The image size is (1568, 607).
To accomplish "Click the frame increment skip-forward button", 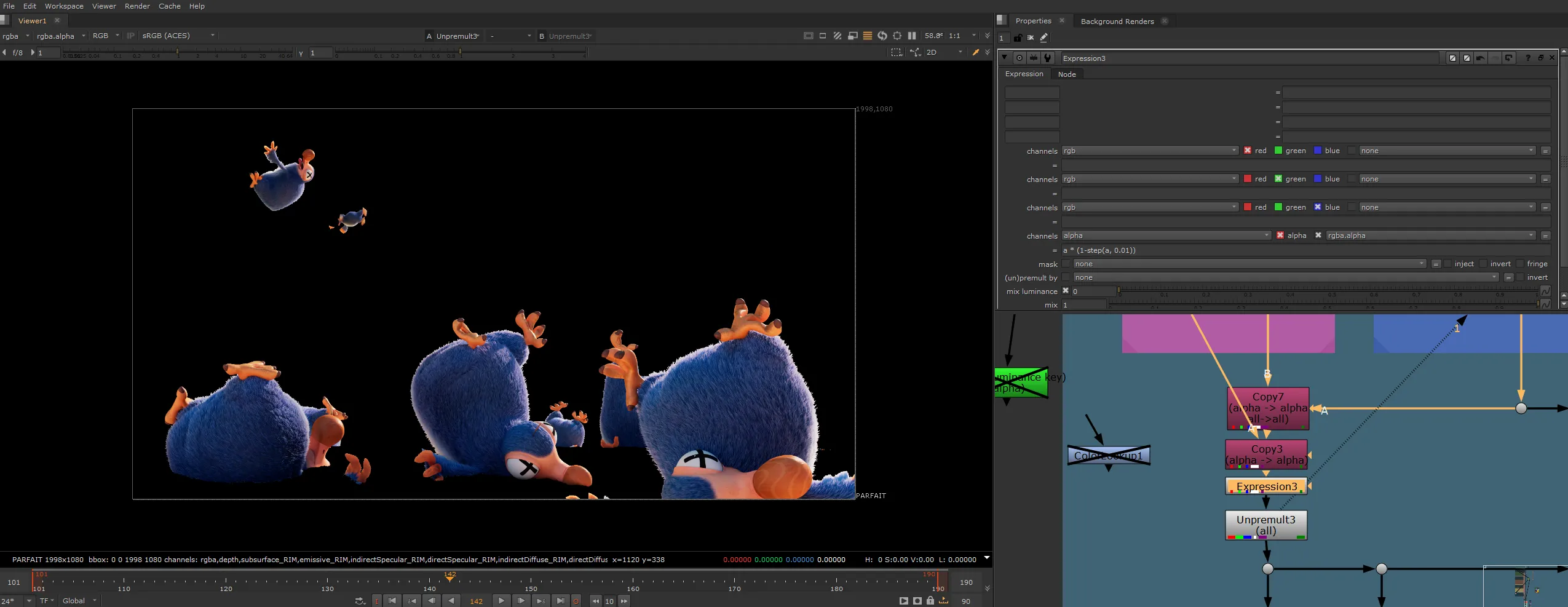I will tap(624, 601).
